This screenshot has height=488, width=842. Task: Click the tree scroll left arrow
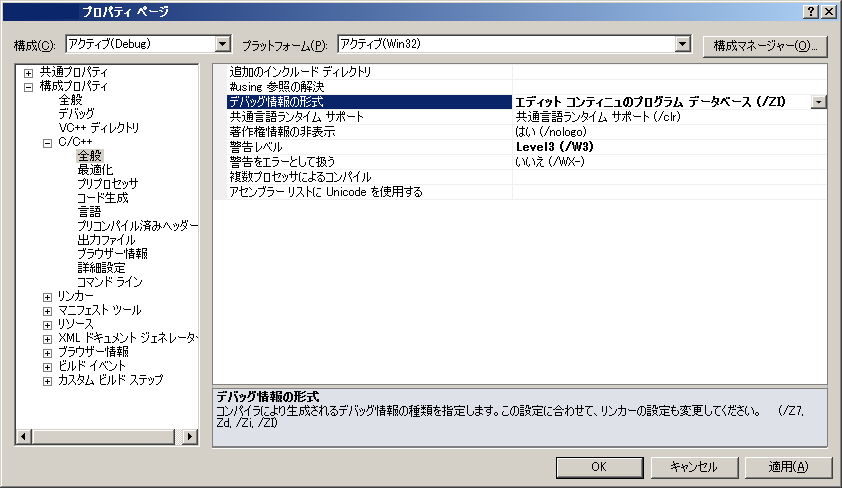click(x=23, y=436)
